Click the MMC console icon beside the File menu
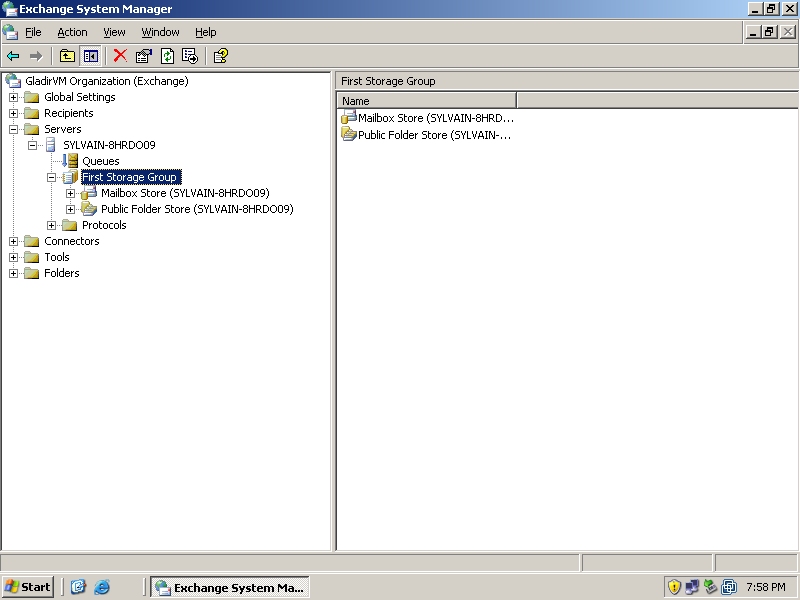 point(10,32)
